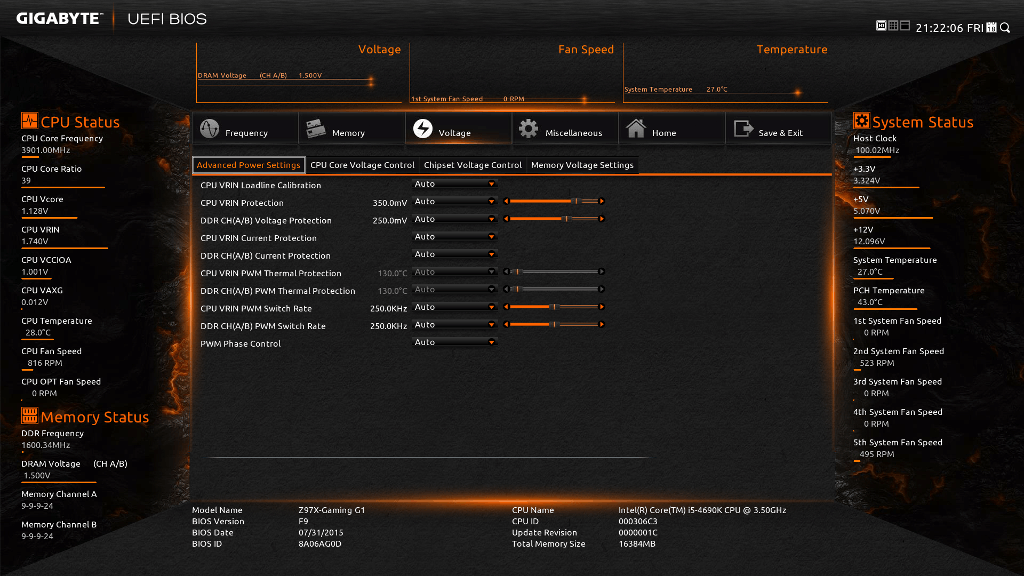Click the 350.0mV VRIN protection value
This screenshot has width=1024, height=576.
390,203
